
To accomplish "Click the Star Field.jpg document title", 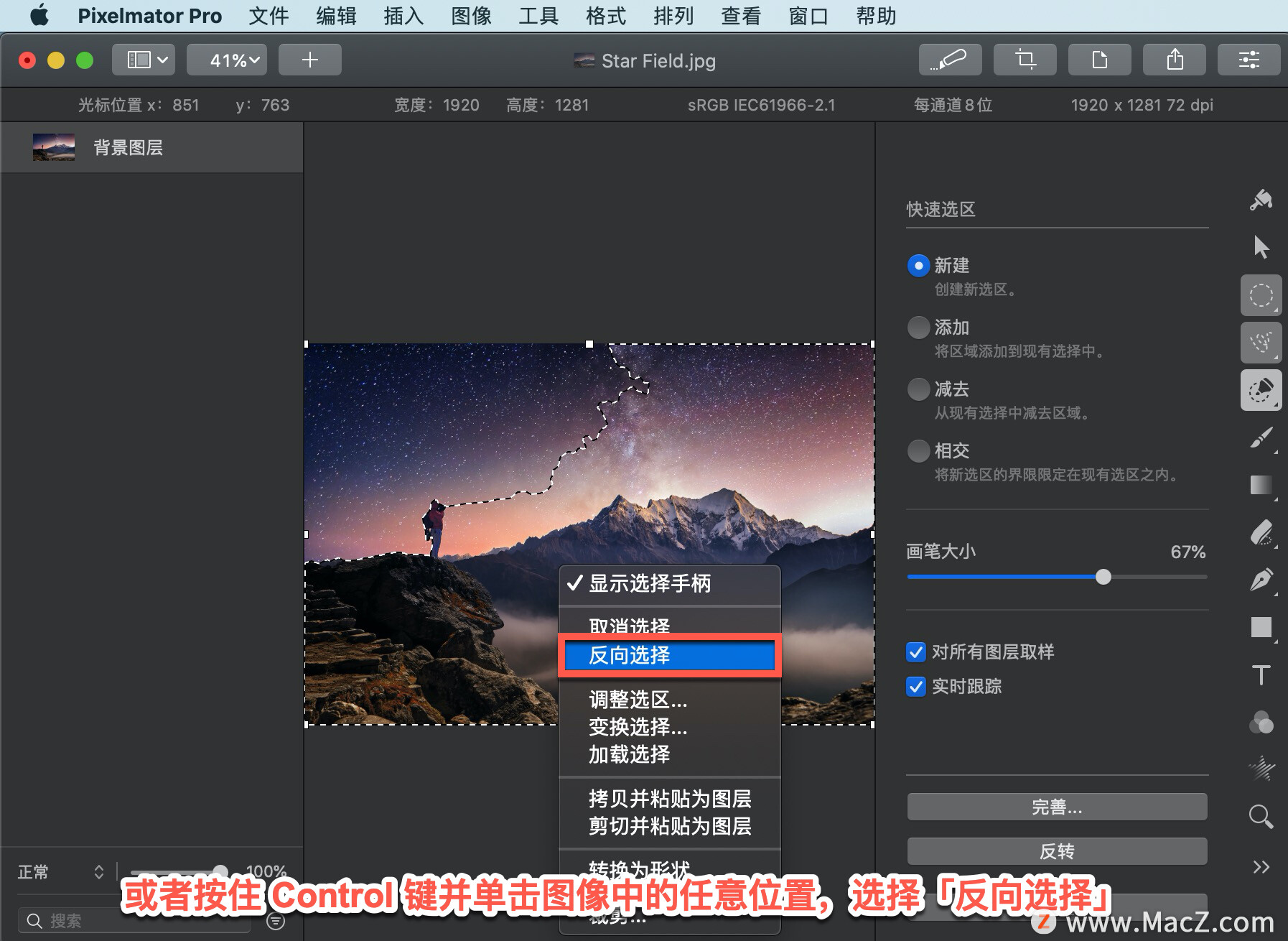I will 658,61.
